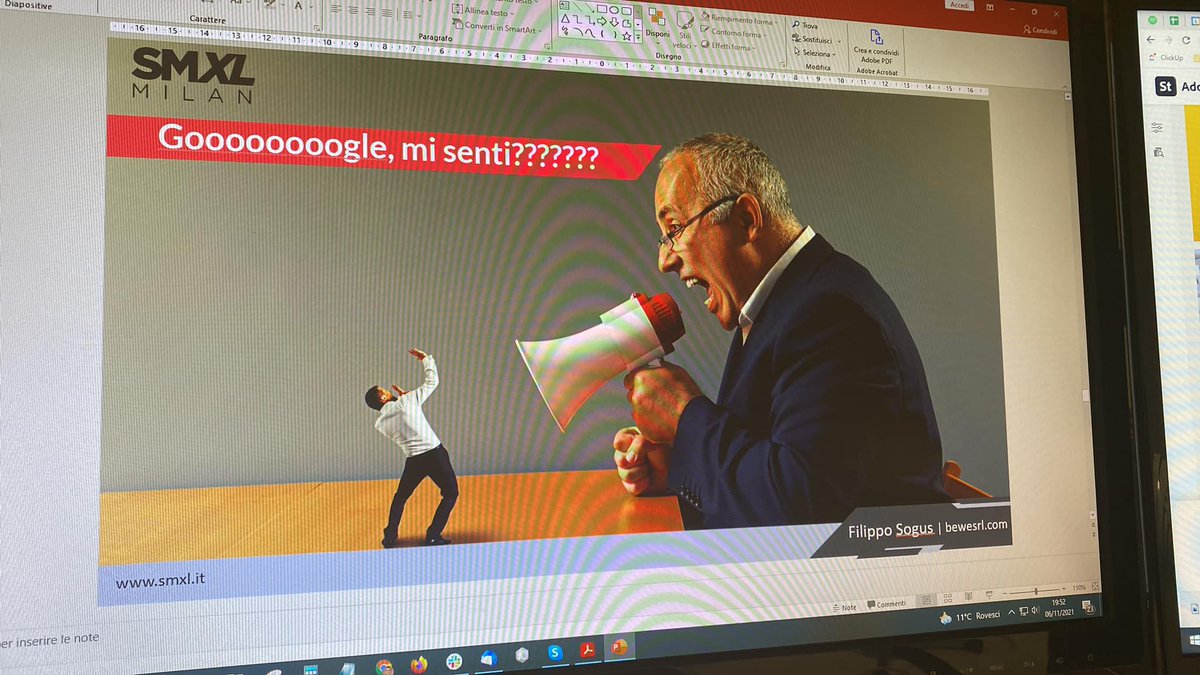Click the Trova search button
The height and width of the screenshot is (675, 1200).
(x=807, y=25)
